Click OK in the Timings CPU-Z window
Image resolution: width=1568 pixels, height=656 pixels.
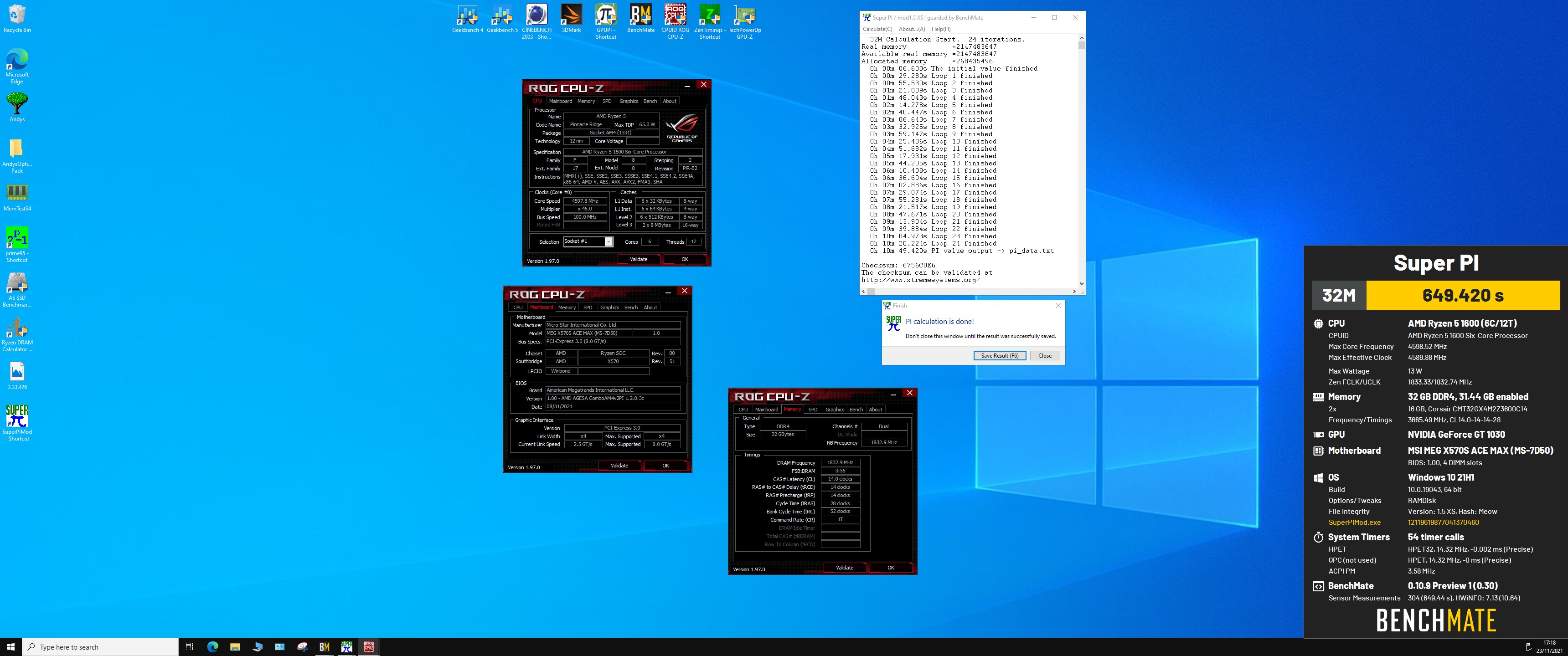(x=891, y=568)
